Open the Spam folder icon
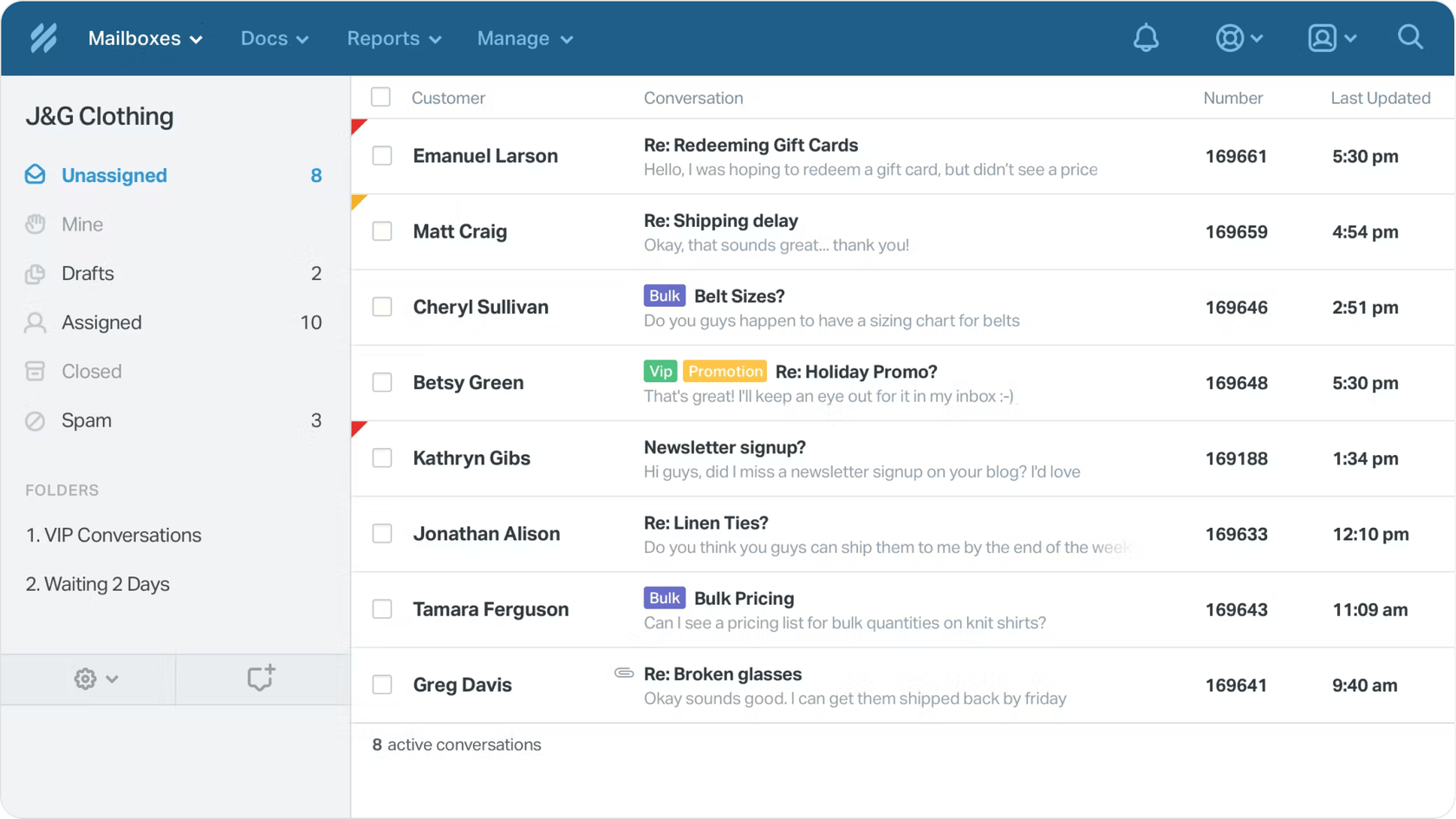The width and height of the screenshot is (1456, 819). point(35,420)
